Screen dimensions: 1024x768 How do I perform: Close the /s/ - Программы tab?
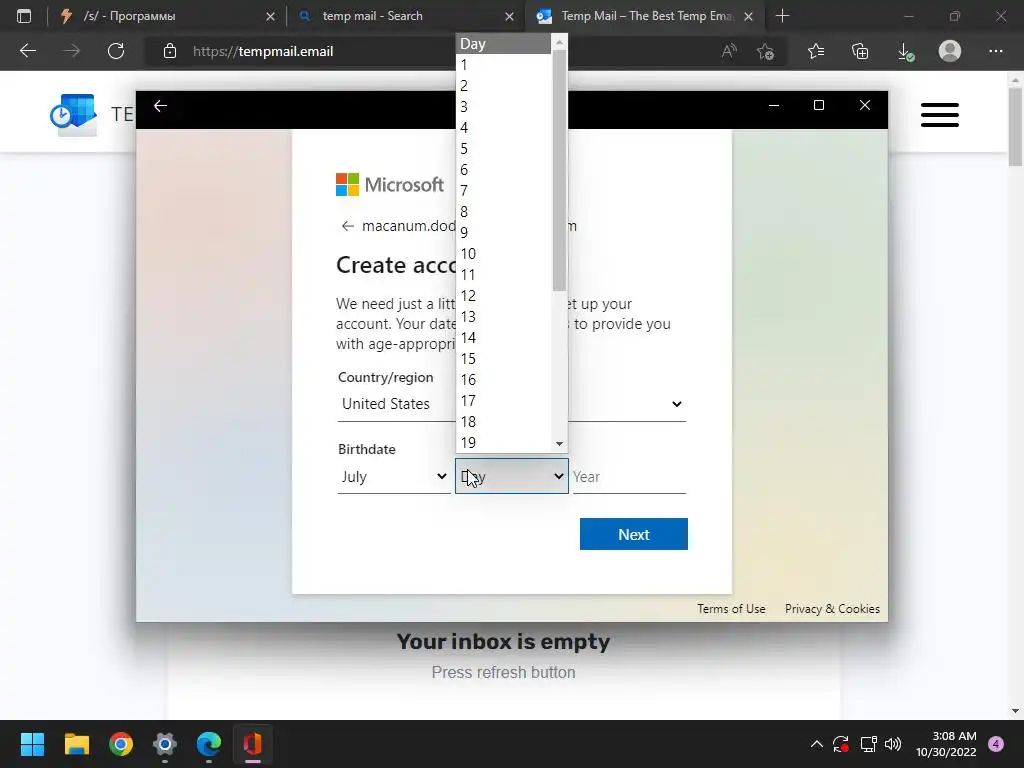coord(270,16)
